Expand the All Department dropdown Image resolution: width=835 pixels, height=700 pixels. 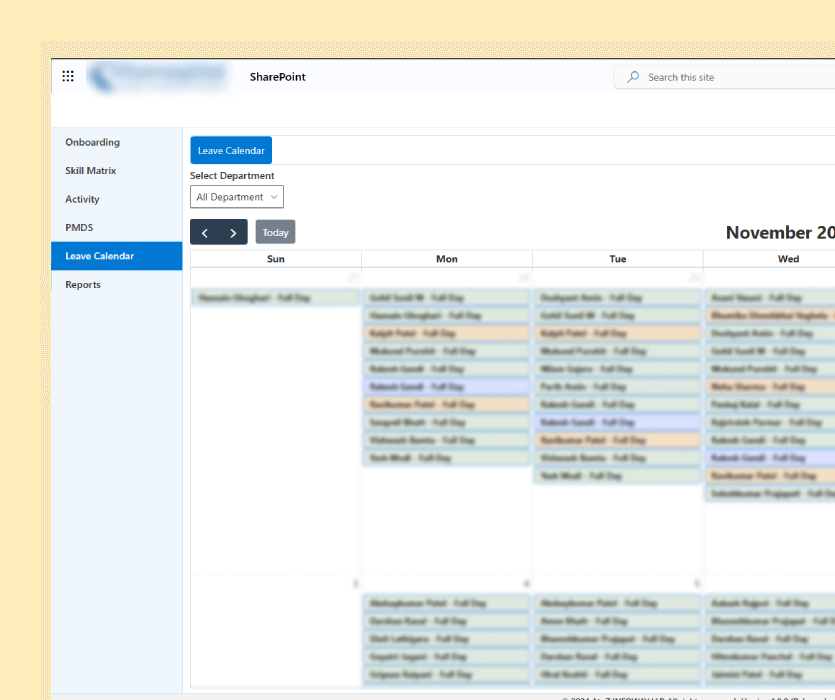click(x=237, y=197)
